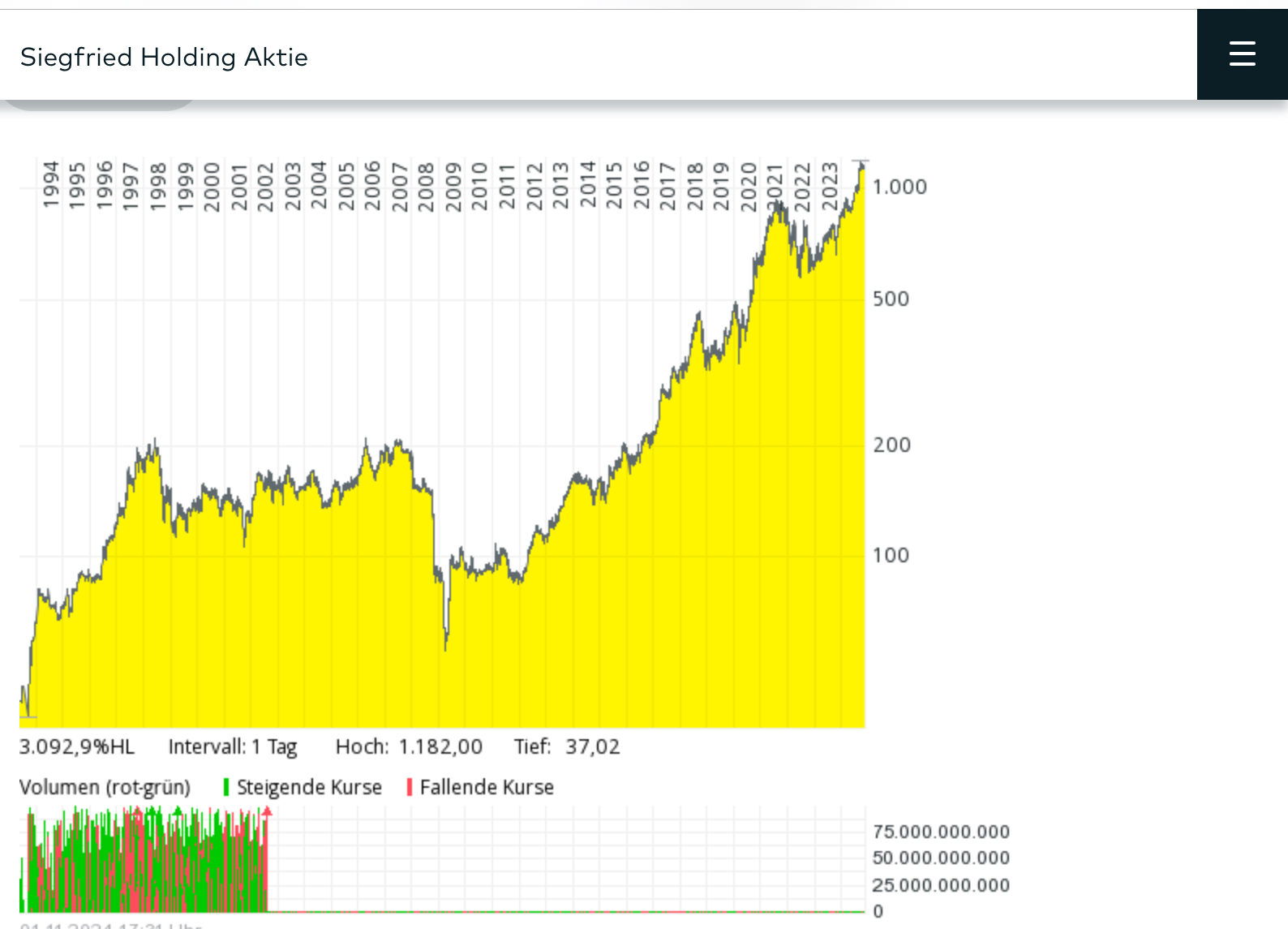Click the Fallende Kurse legend text
Image resolution: width=1288 pixels, height=929 pixels.
coord(487,788)
